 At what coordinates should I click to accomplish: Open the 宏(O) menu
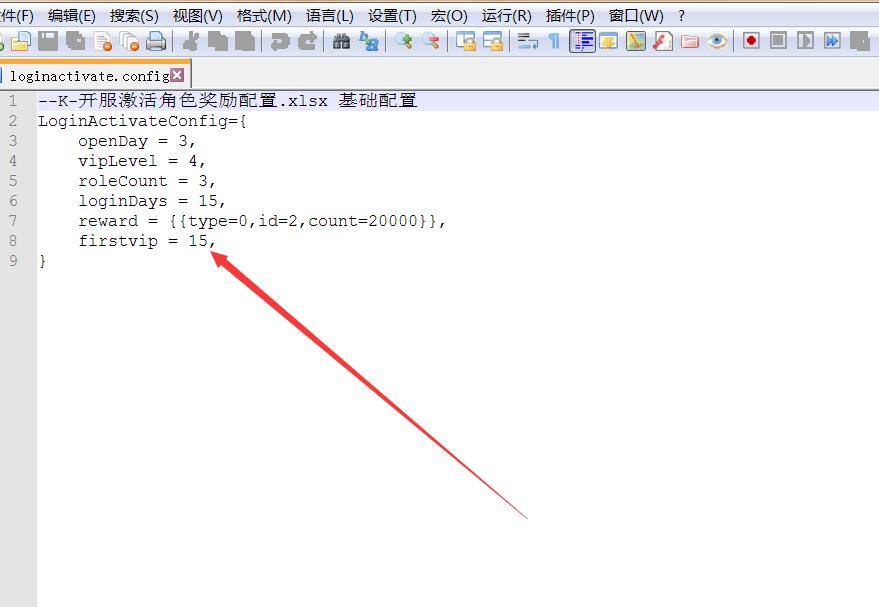[x=449, y=16]
